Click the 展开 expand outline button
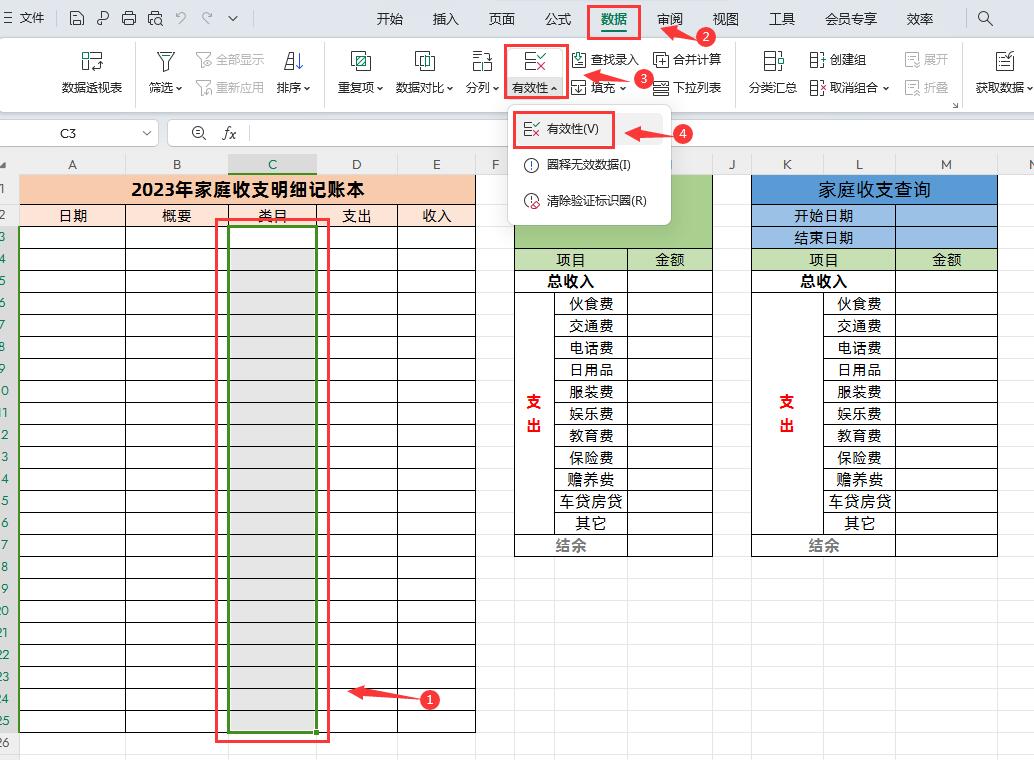 (x=927, y=60)
